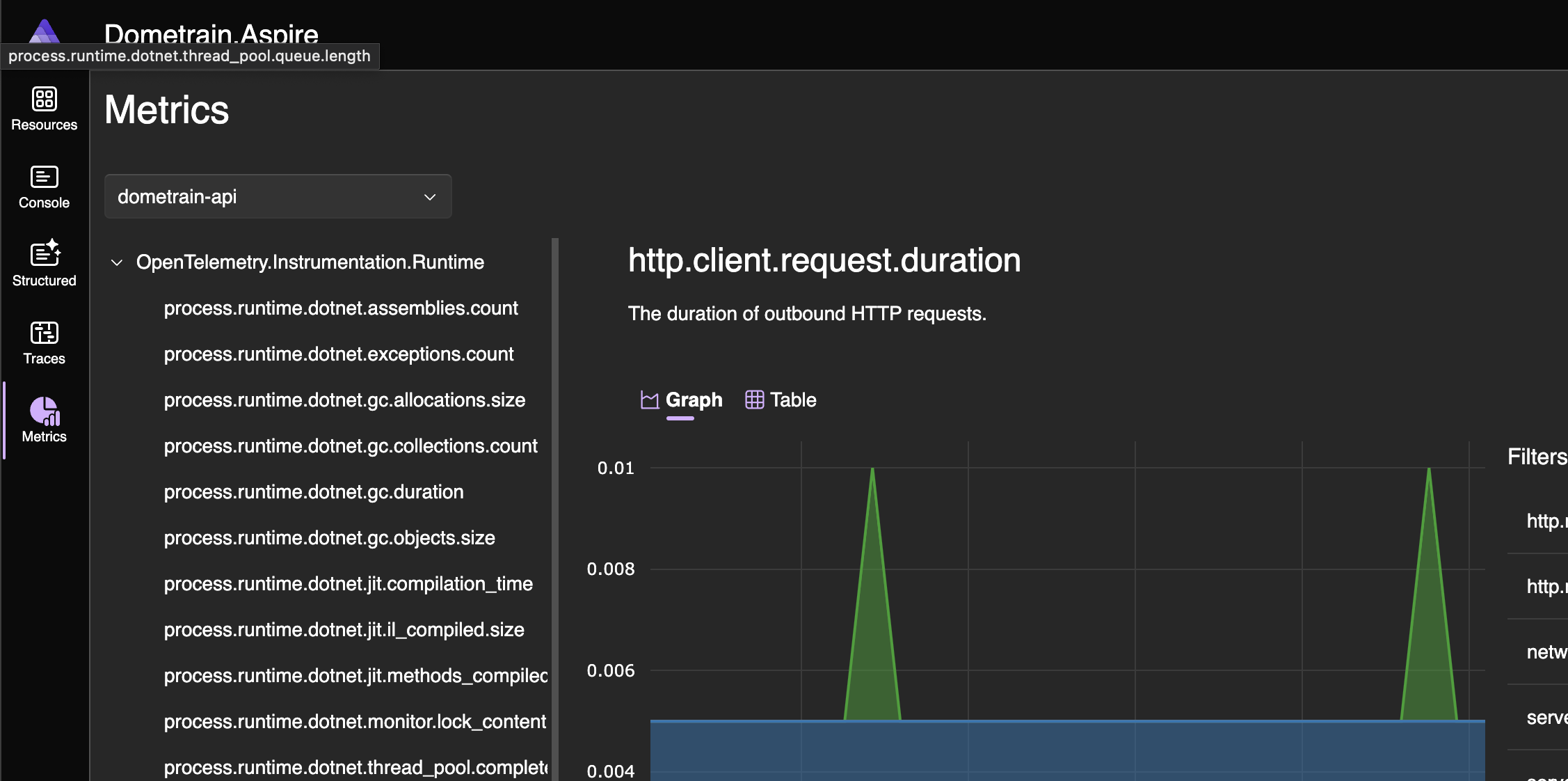Open Structured logs icon
The width and height of the screenshot is (1568, 781).
(44, 254)
